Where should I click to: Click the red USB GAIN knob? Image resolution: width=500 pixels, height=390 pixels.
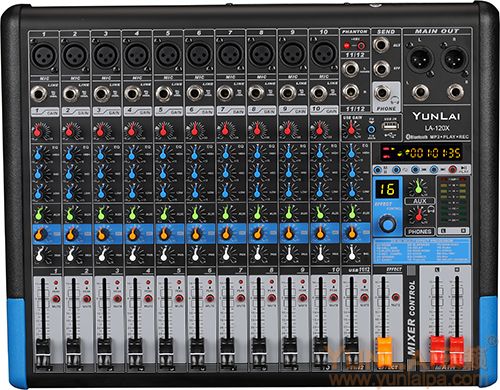point(351,129)
